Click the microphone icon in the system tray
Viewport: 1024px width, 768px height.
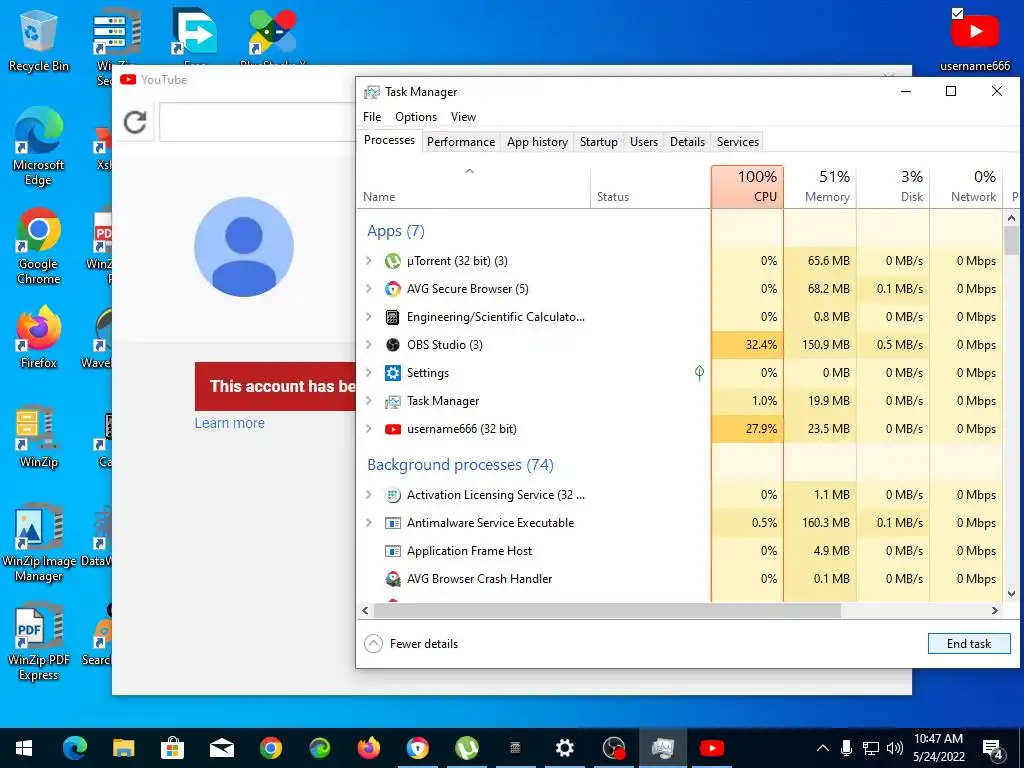point(846,748)
